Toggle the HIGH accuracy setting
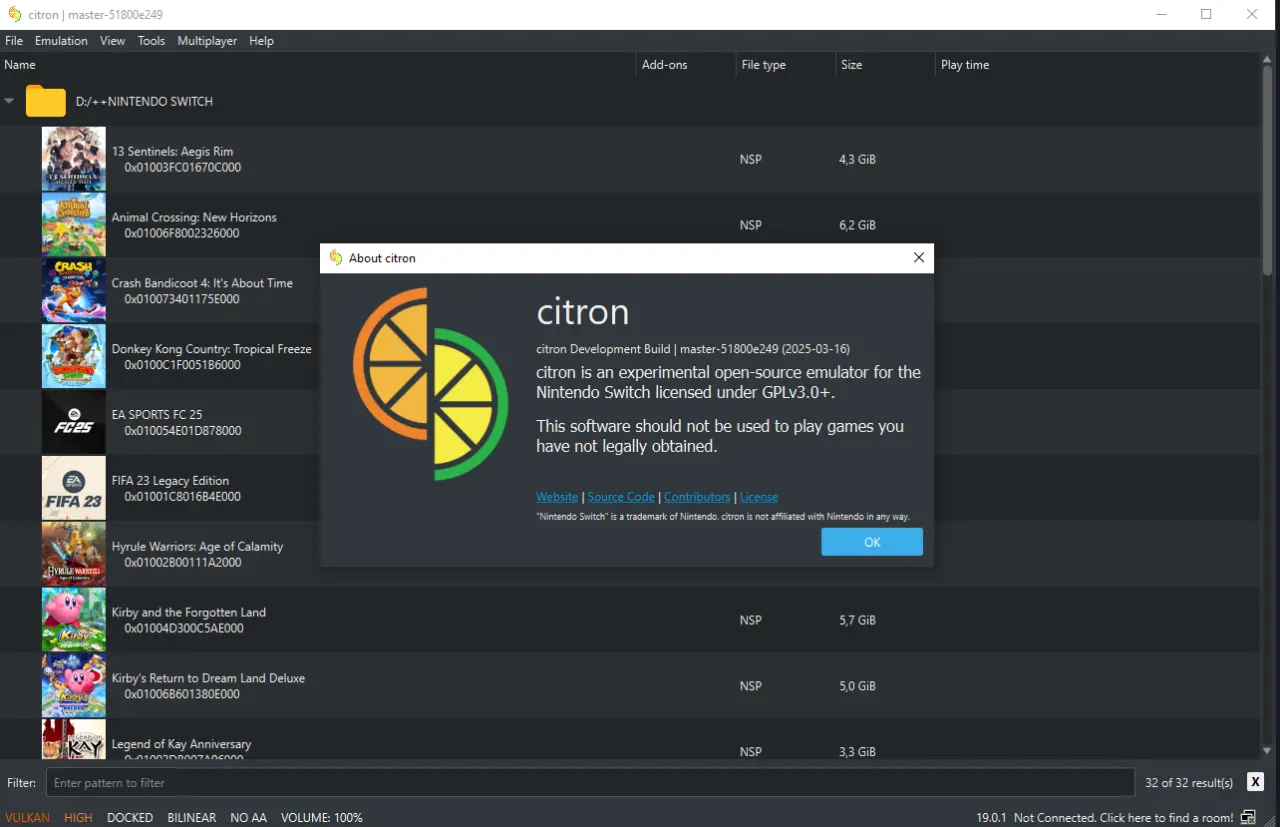 click(78, 817)
